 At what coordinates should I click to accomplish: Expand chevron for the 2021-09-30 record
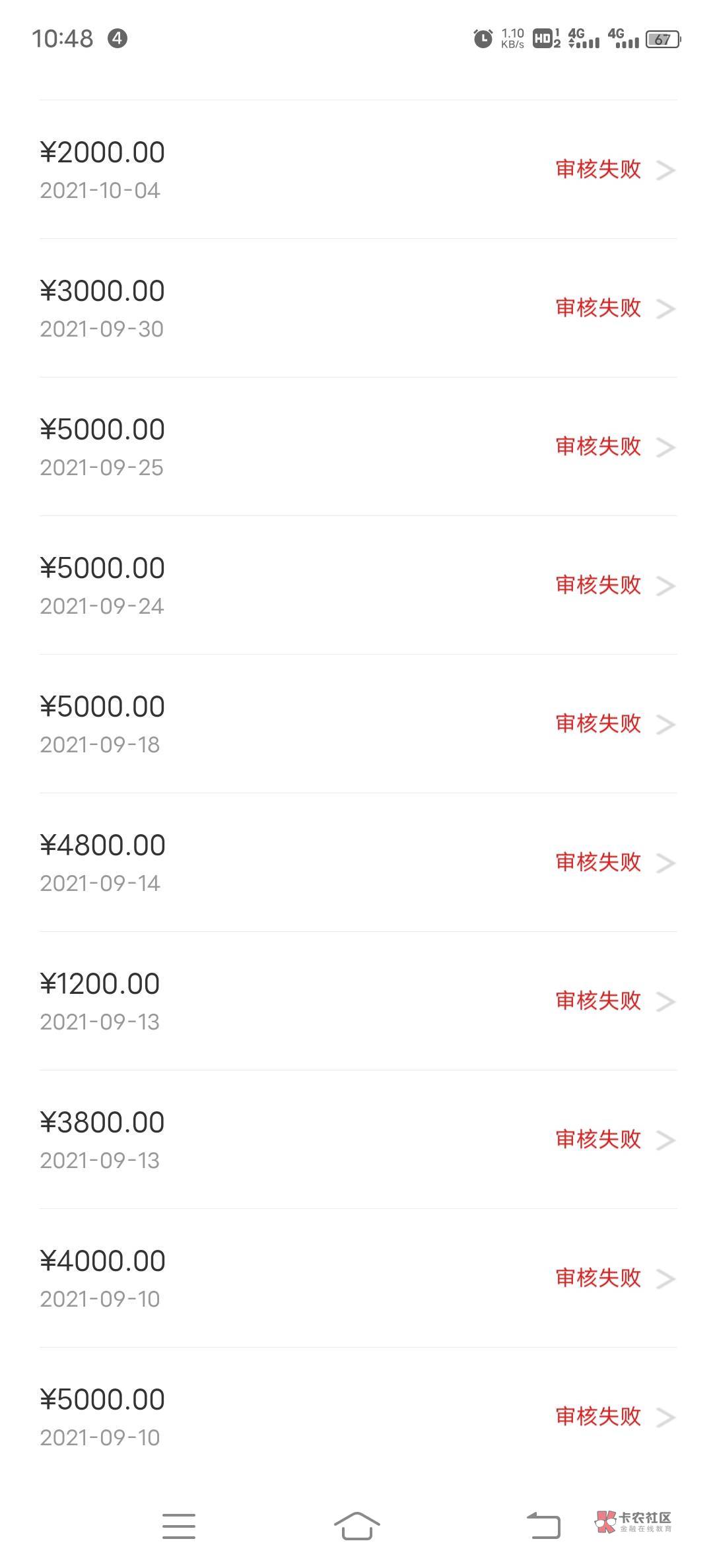click(x=665, y=309)
